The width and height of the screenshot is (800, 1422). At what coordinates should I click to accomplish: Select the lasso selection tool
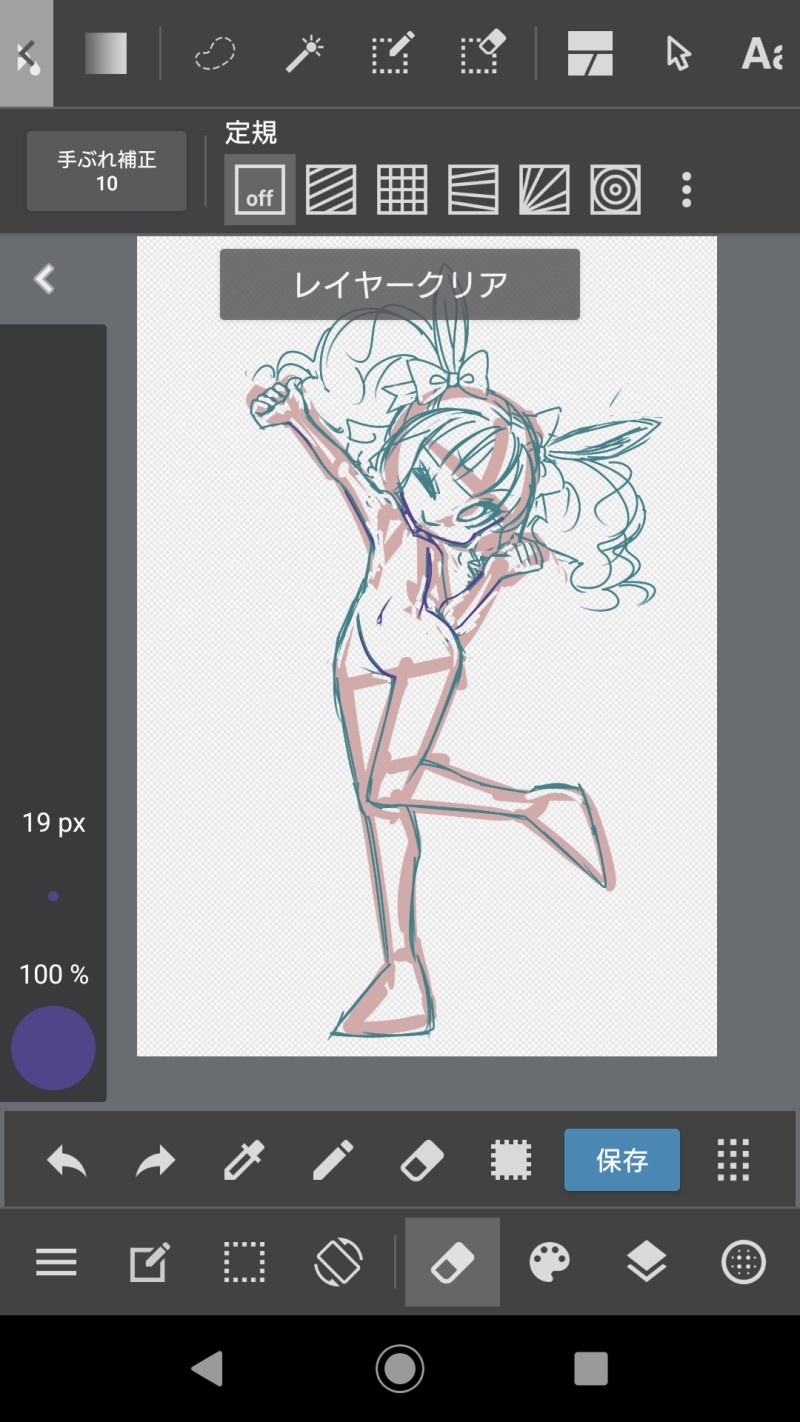pyautogui.click(x=215, y=53)
